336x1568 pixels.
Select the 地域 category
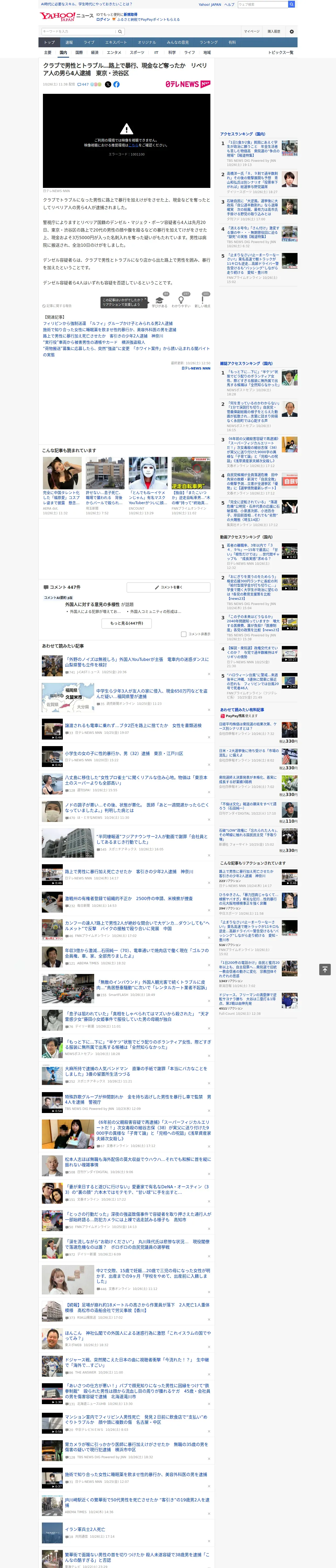207,53
